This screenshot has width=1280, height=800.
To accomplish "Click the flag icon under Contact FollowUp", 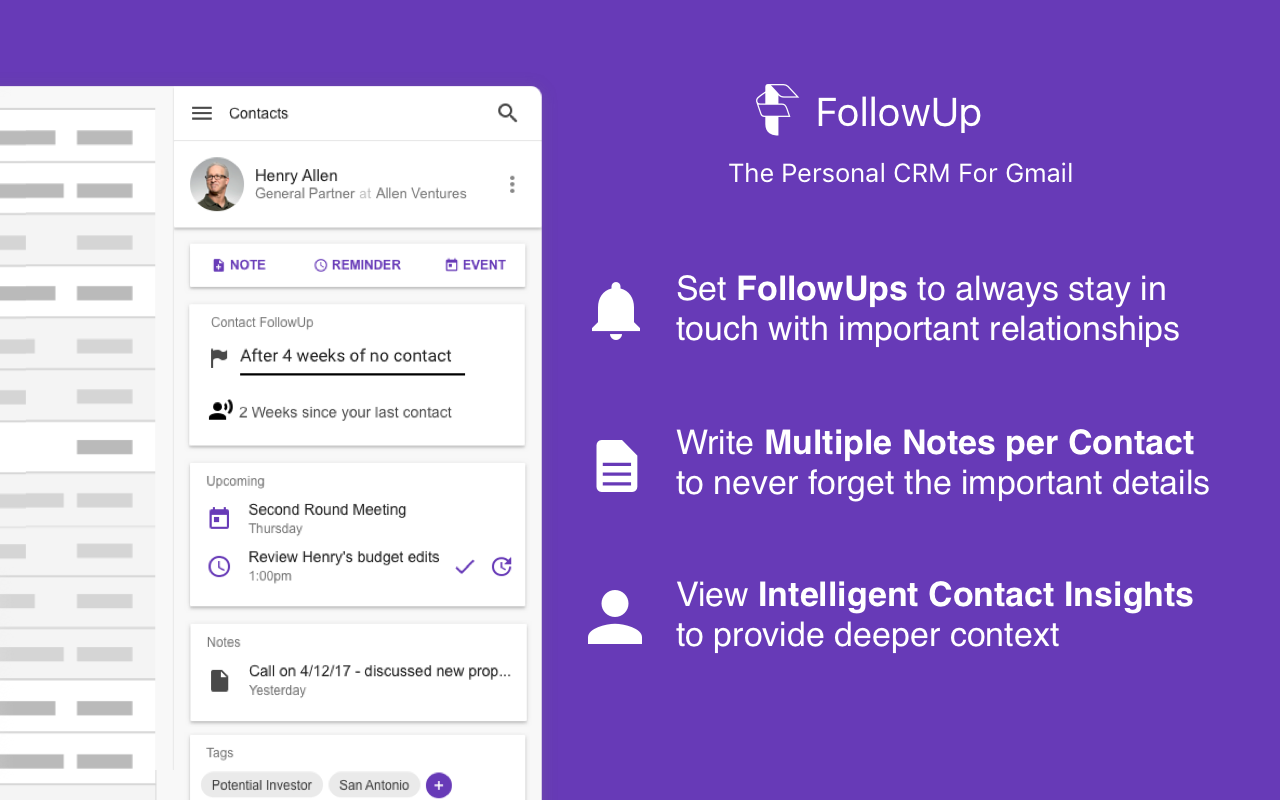I will tap(219, 358).
